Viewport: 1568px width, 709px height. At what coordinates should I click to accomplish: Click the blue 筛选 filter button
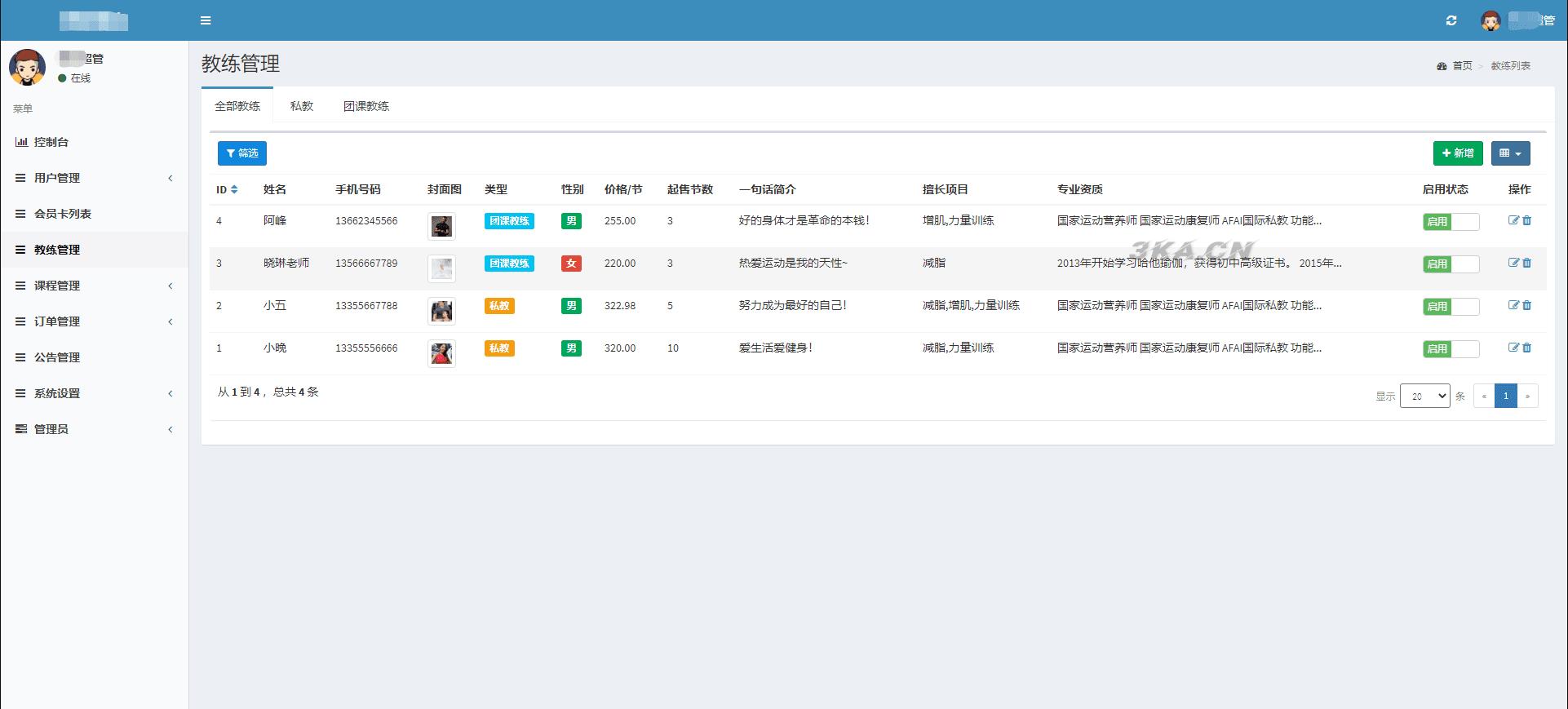tap(242, 153)
